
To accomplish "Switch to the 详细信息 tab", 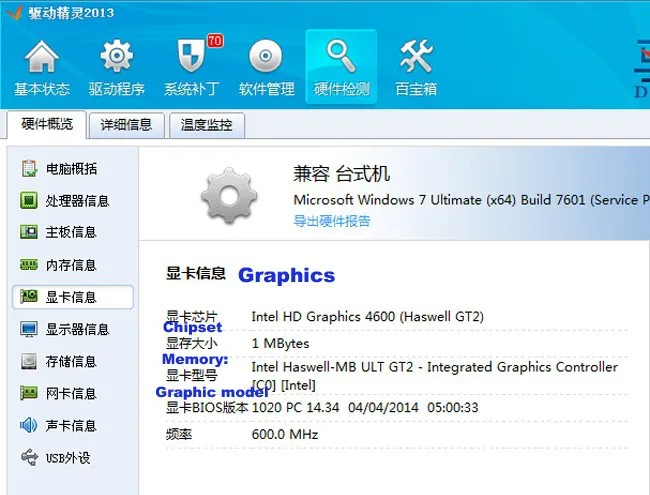I will point(126,125).
